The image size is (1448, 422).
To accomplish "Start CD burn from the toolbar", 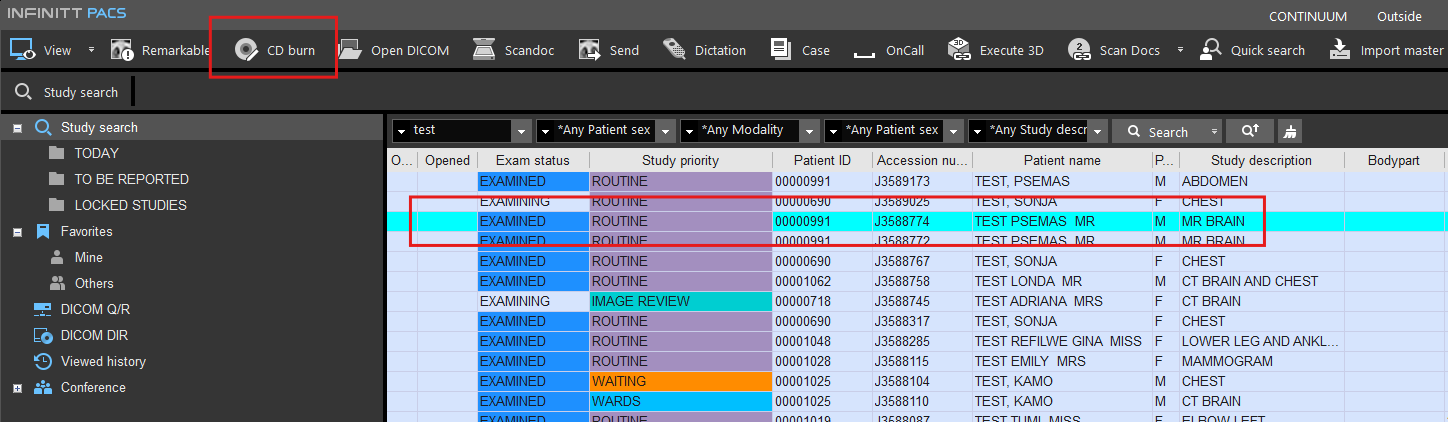I will point(274,50).
